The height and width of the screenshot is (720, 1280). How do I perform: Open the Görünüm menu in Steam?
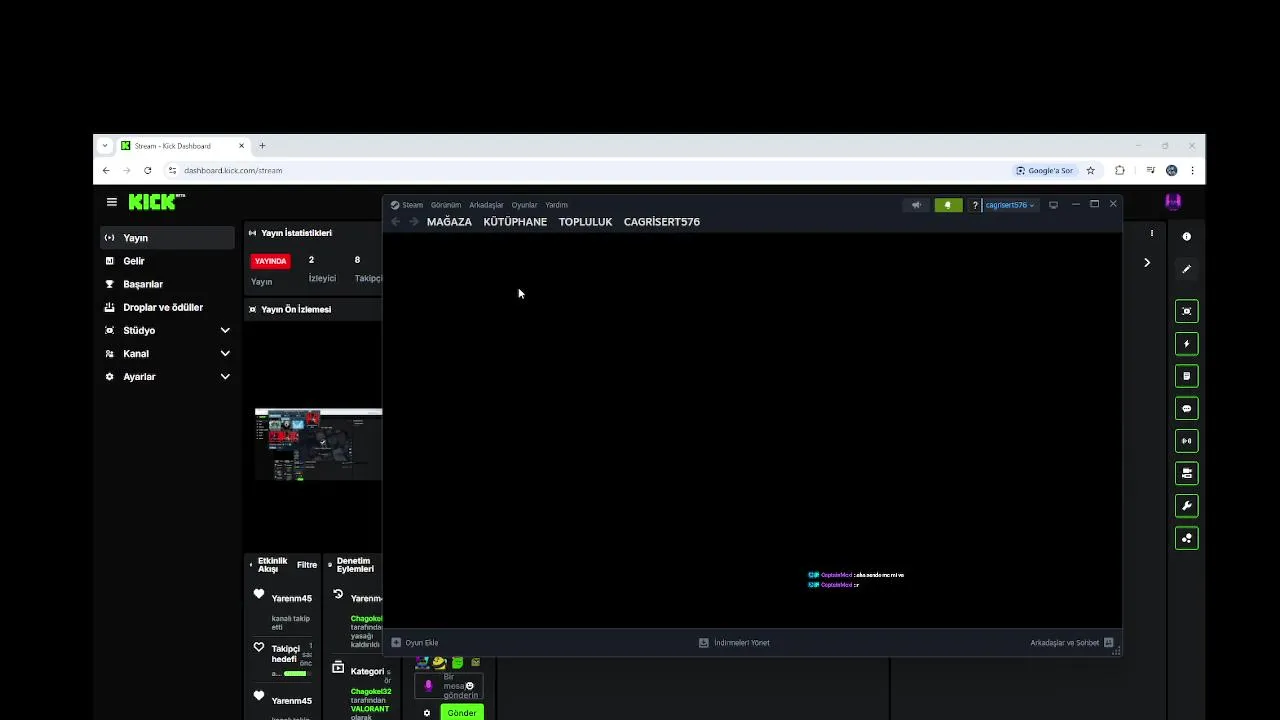tap(446, 205)
